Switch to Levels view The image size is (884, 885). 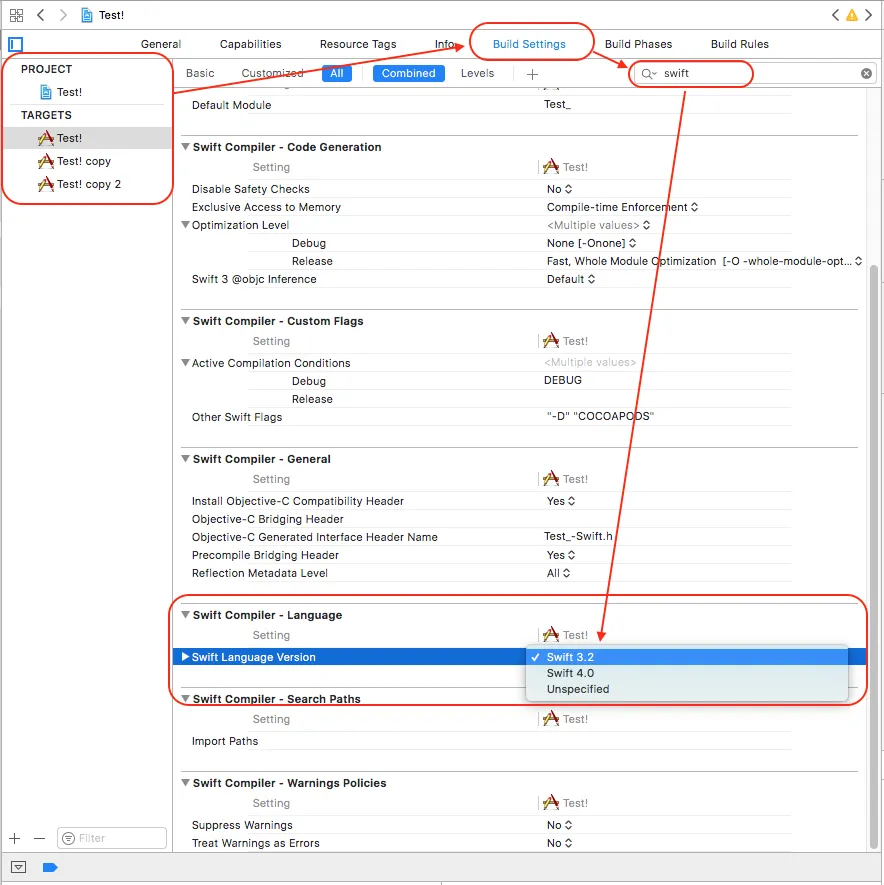click(x=477, y=73)
